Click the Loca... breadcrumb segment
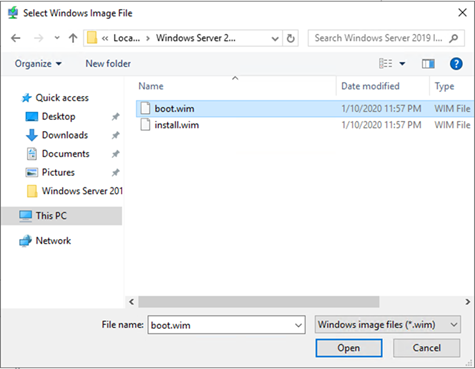Screen dimensions: 475x369 tap(127, 38)
